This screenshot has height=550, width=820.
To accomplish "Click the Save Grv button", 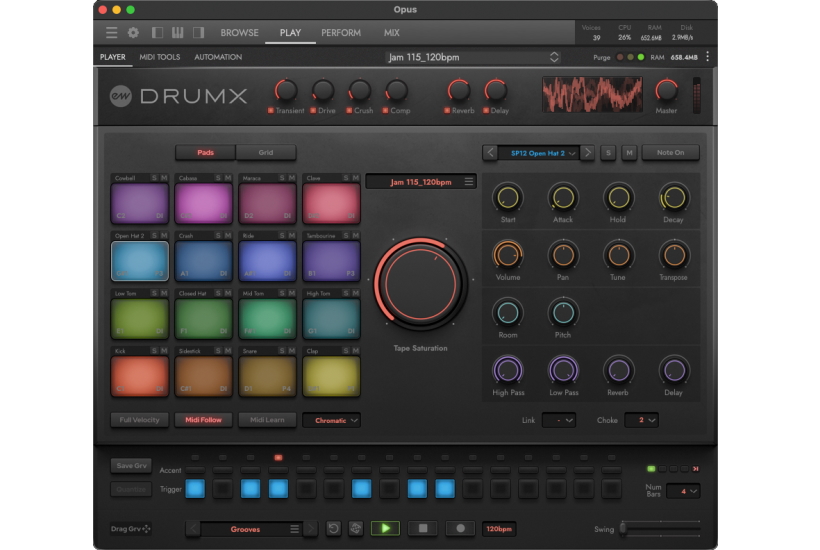I will click(x=131, y=465).
